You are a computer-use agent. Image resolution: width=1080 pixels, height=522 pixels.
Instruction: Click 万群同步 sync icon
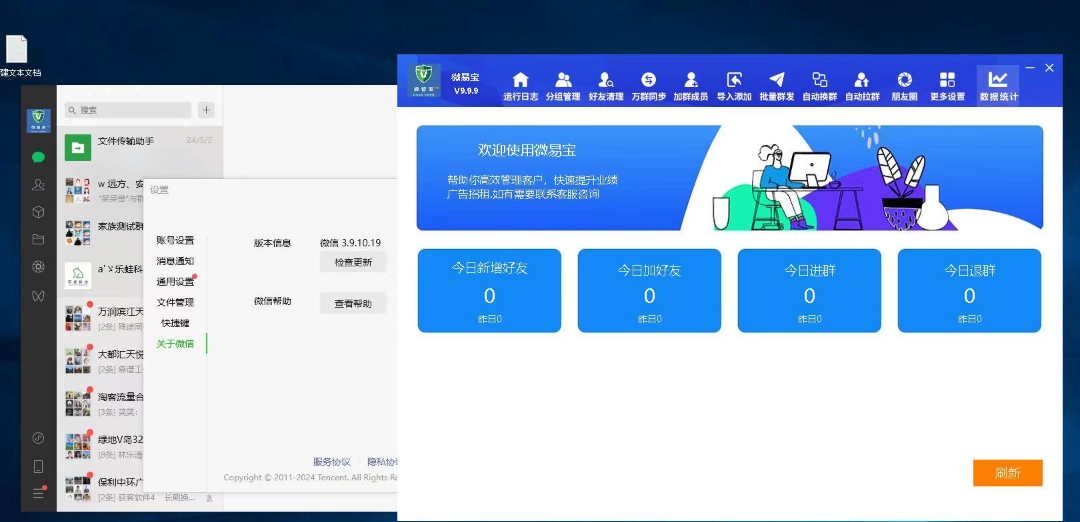coord(648,85)
